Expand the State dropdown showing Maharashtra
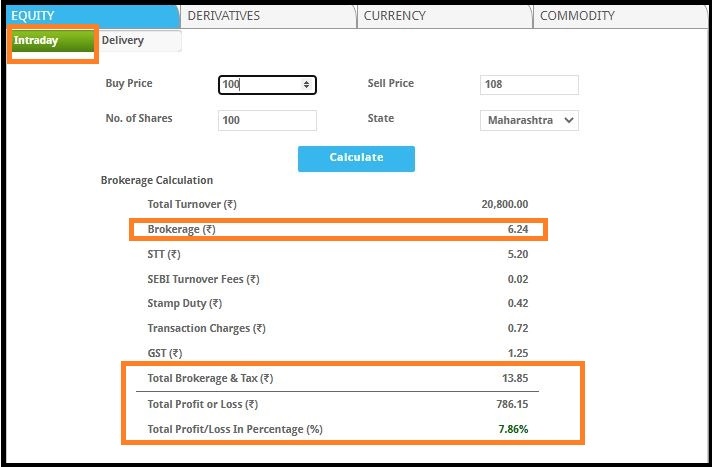 tap(529, 120)
